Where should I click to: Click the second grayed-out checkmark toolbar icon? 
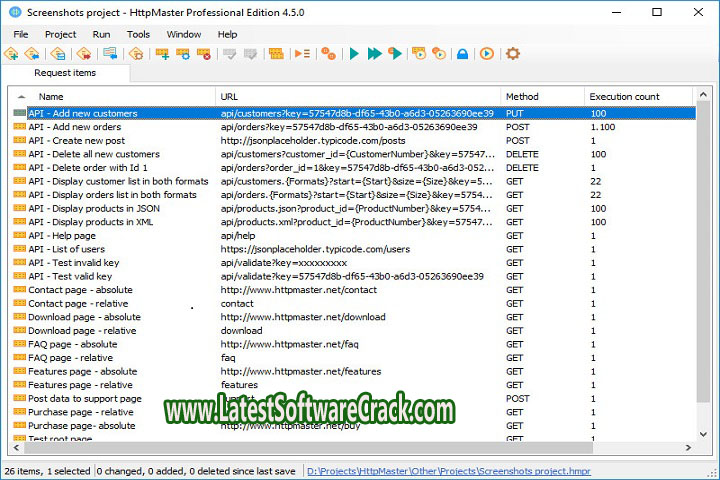(x=250, y=54)
